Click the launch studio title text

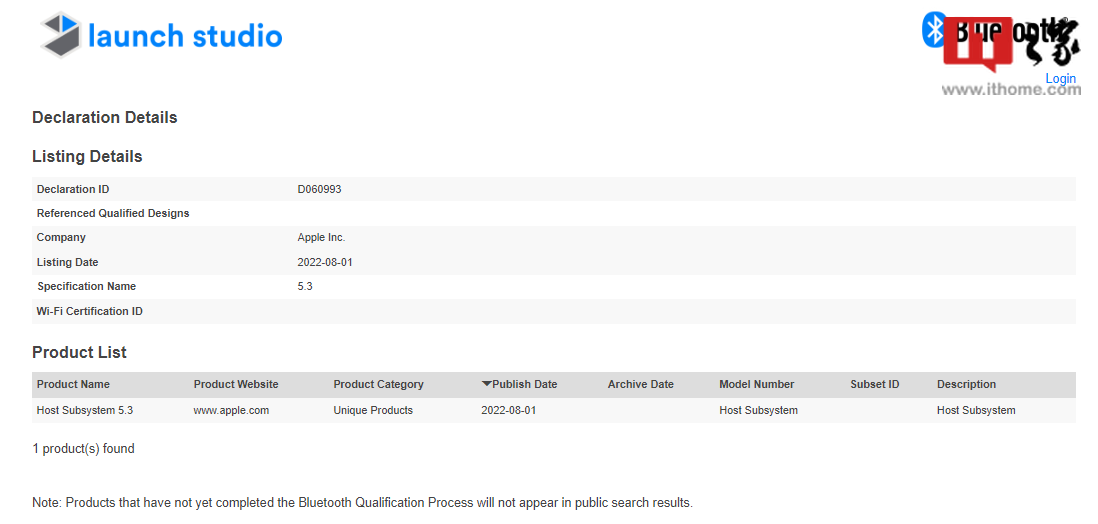click(185, 36)
